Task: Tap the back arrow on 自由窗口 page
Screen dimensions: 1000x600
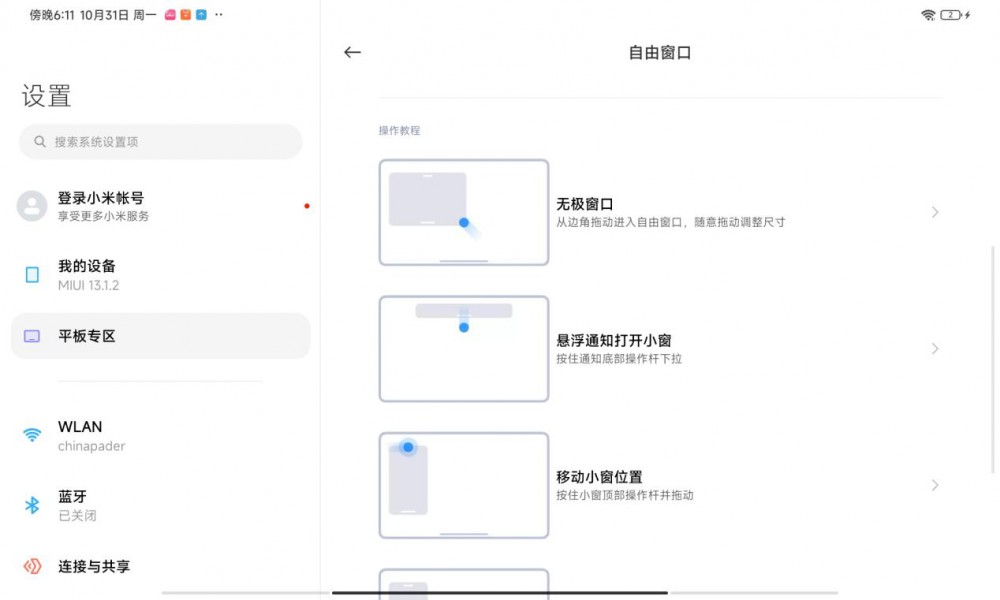Action: pos(352,52)
